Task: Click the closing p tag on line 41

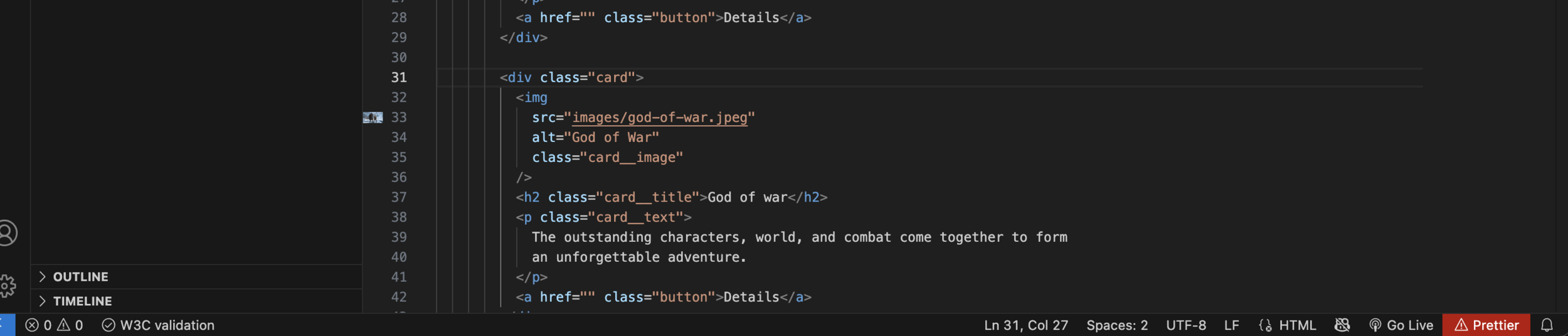Action: point(532,277)
